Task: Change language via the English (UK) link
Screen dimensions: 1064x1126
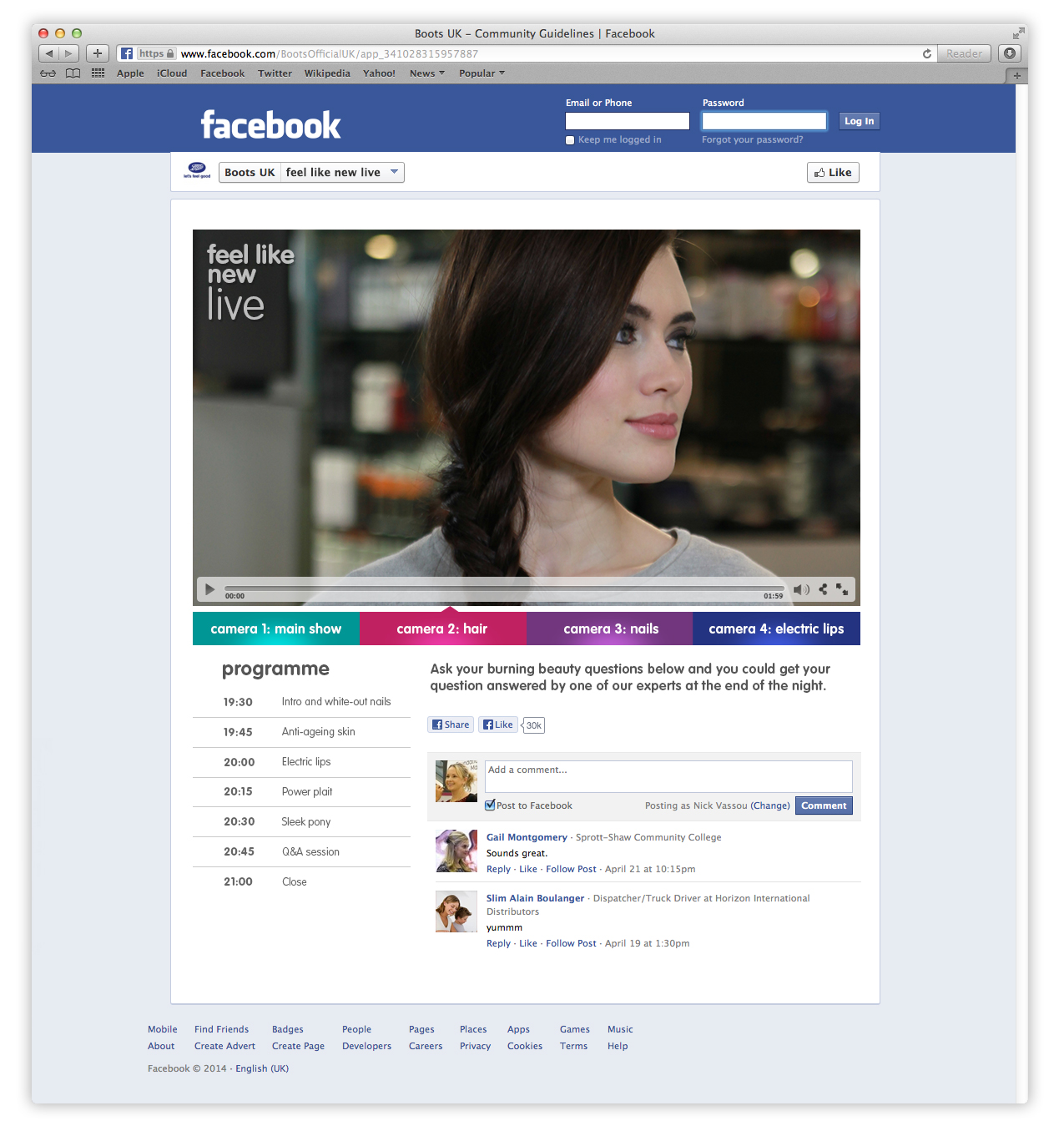Action: click(262, 1068)
